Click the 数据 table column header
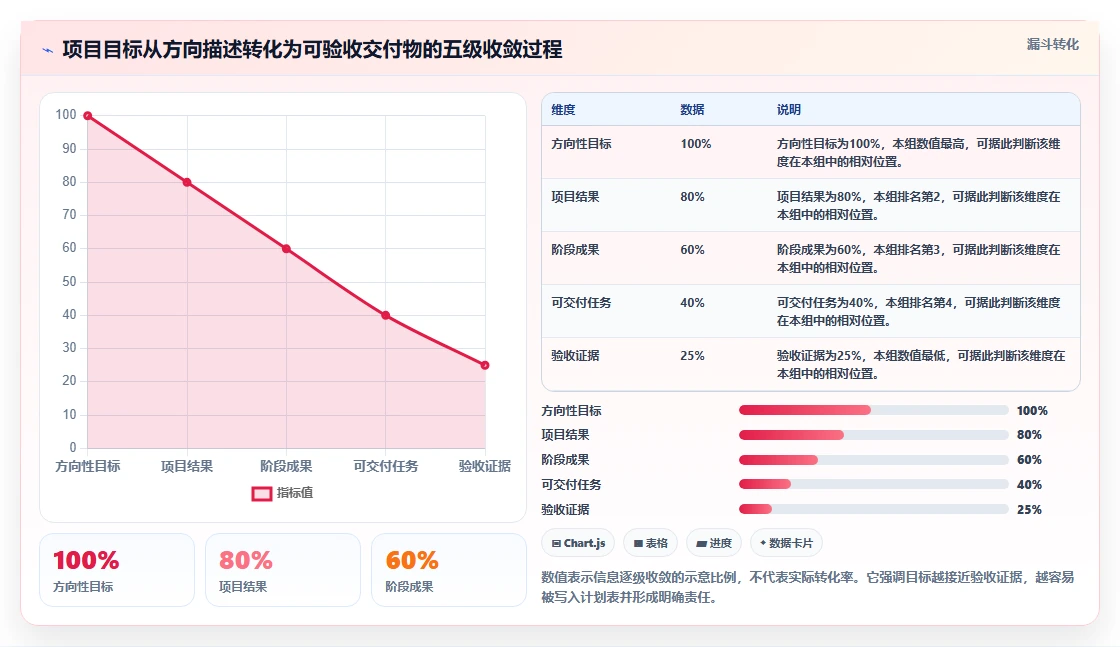This screenshot has height=647, width=1120. (692, 110)
